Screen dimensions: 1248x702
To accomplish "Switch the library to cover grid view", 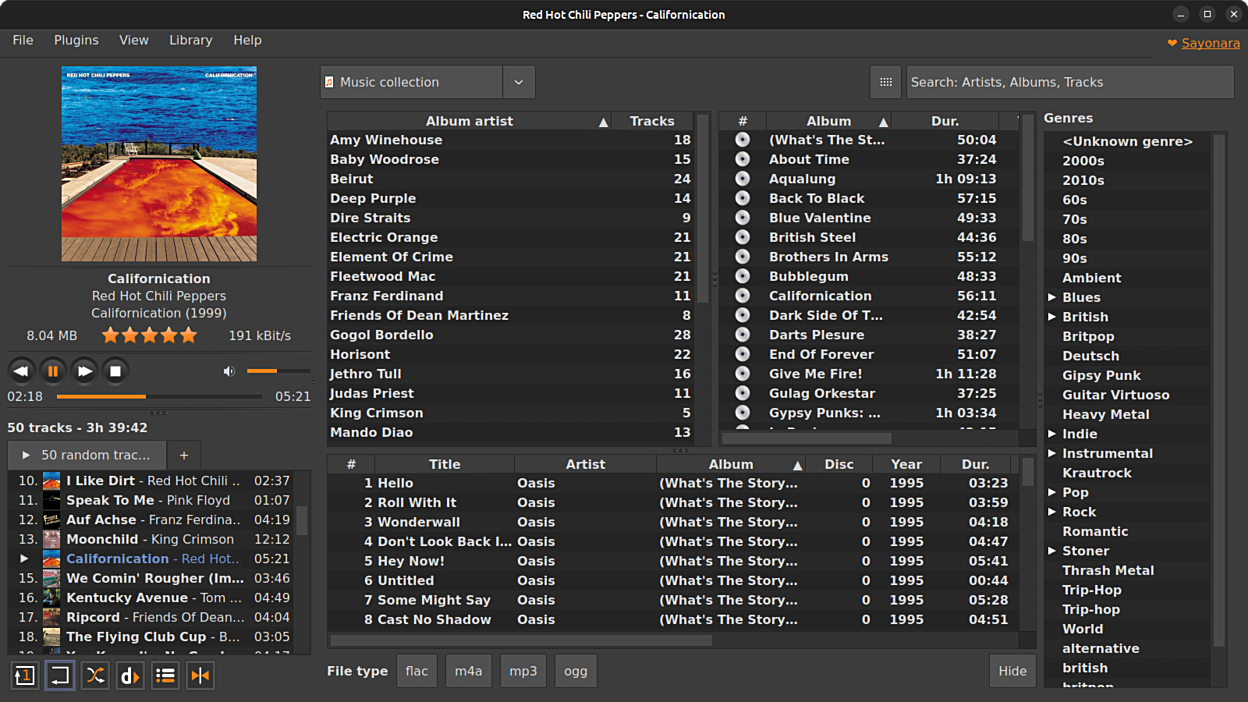I will point(885,82).
